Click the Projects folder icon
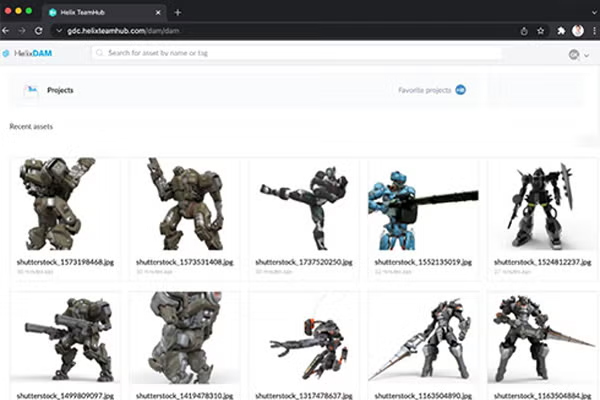The image size is (600, 400). [x=31, y=91]
